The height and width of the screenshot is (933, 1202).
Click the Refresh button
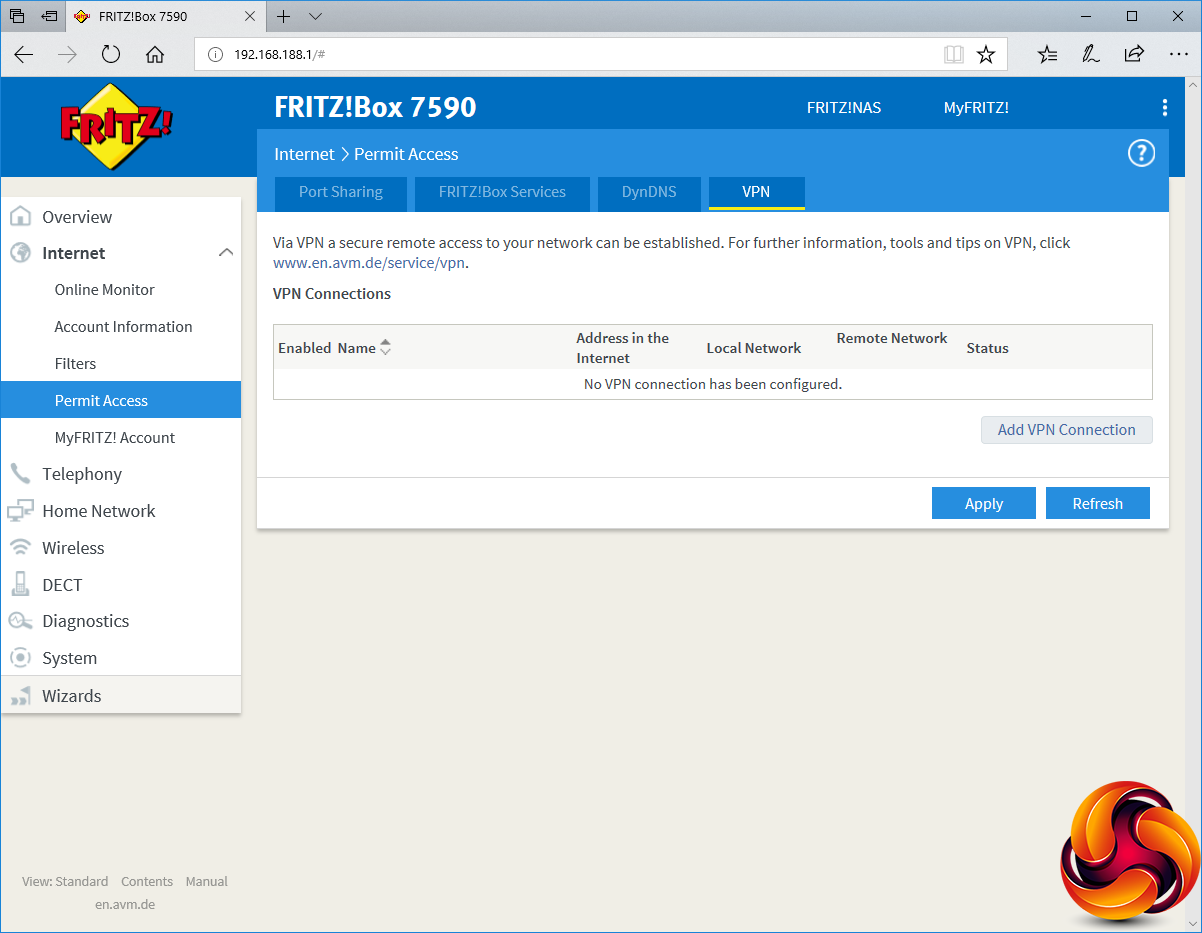click(x=1098, y=503)
